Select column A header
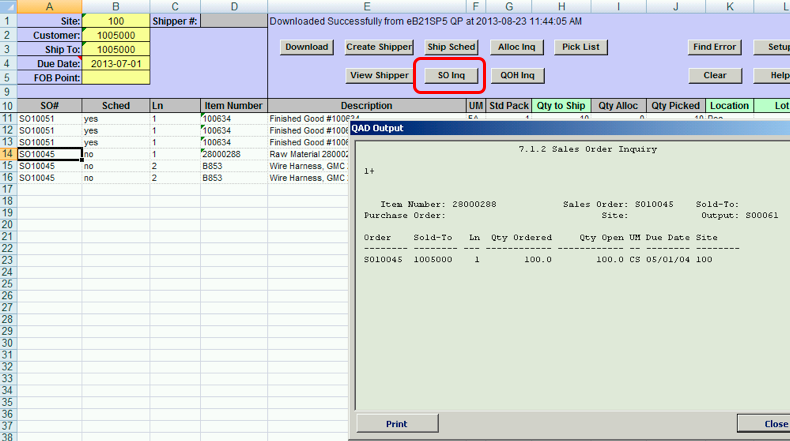Image resolution: width=790 pixels, height=441 pixels. (49, 7)
